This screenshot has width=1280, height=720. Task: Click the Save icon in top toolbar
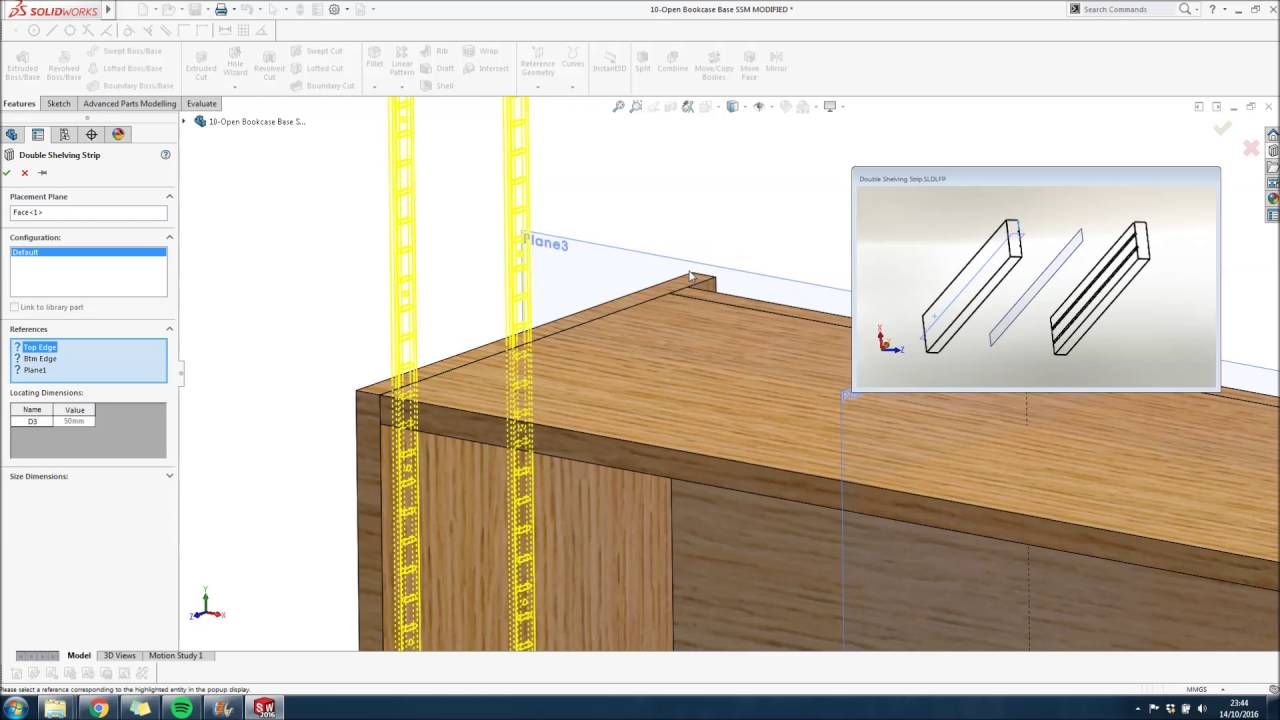point(194,9)
